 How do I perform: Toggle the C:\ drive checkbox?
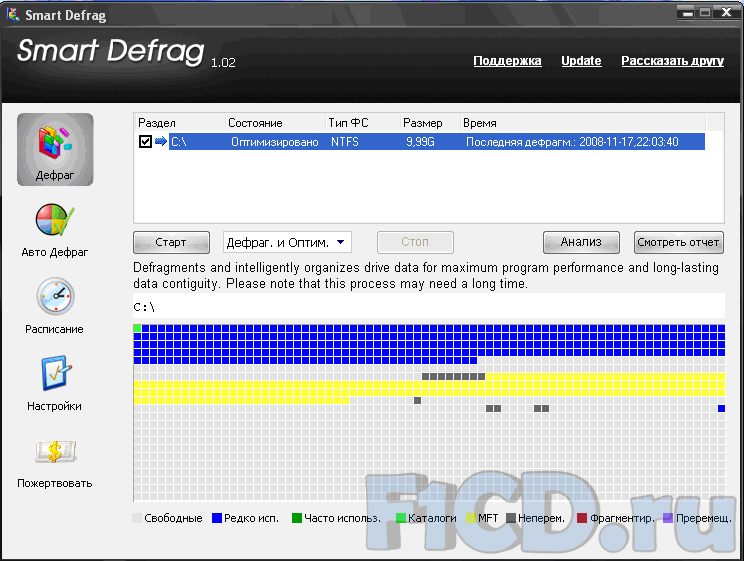[145, 141]
